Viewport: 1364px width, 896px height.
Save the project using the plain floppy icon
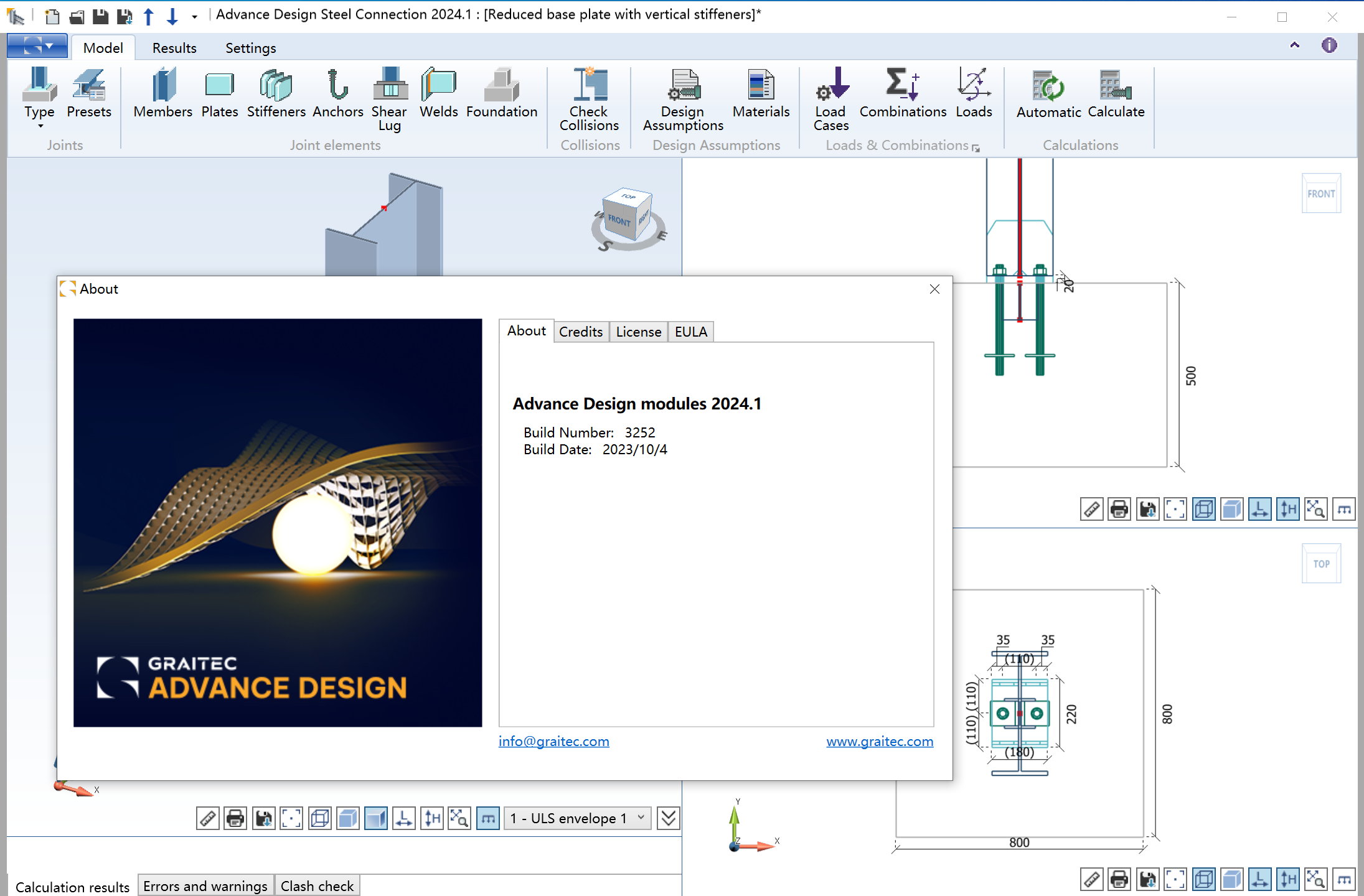click(100, 16)
